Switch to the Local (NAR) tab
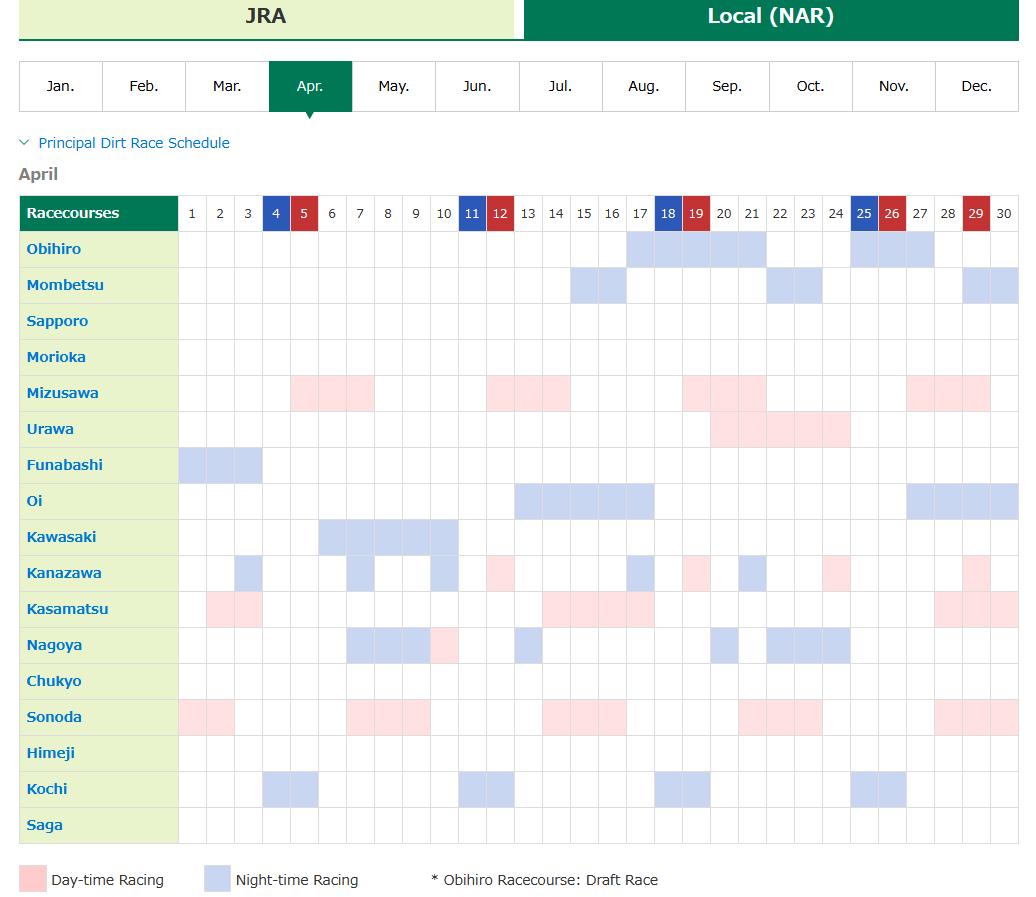 tap(771, 19)
